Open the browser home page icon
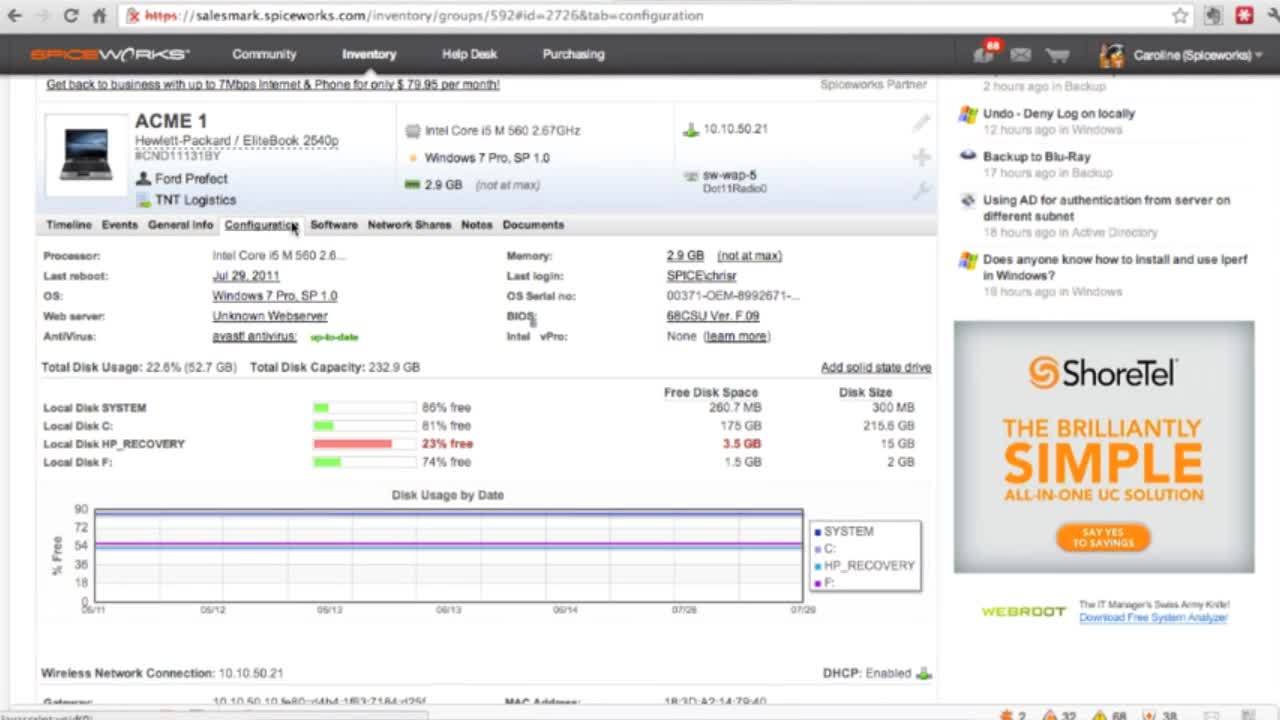The image size is (1280, 720). click(99, 15)
